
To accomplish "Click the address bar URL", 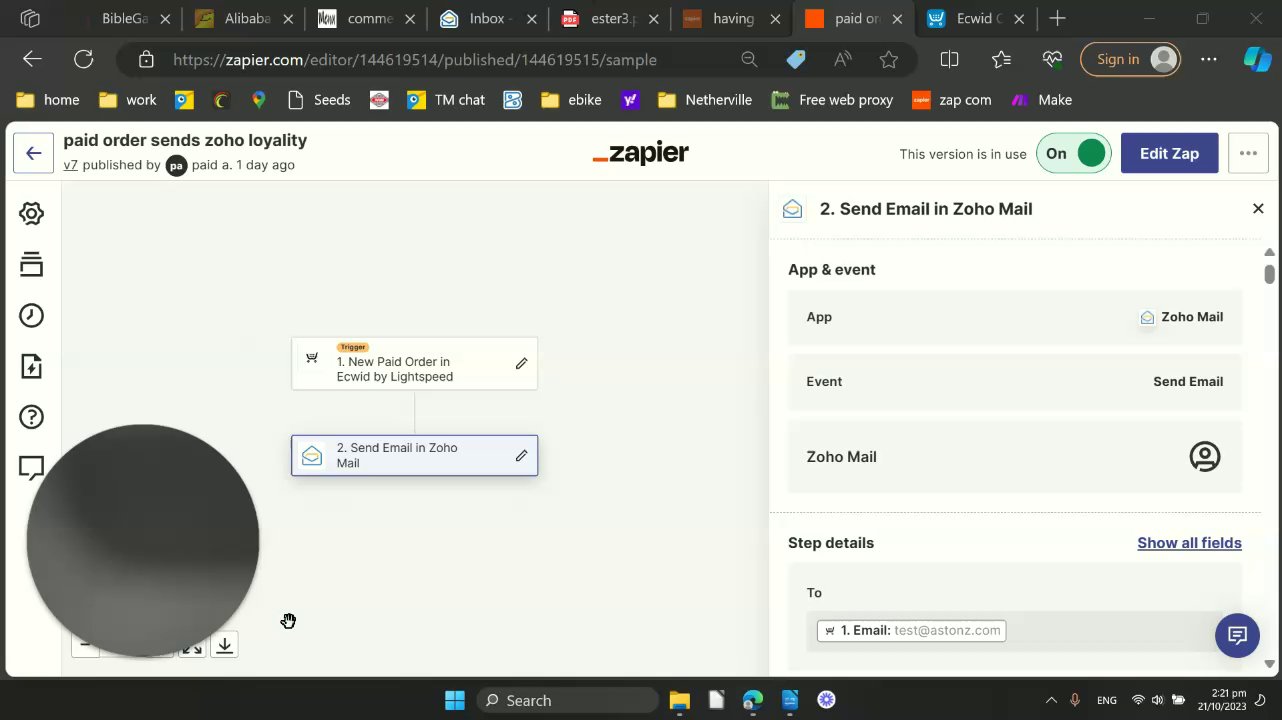I will click(414, 60).
